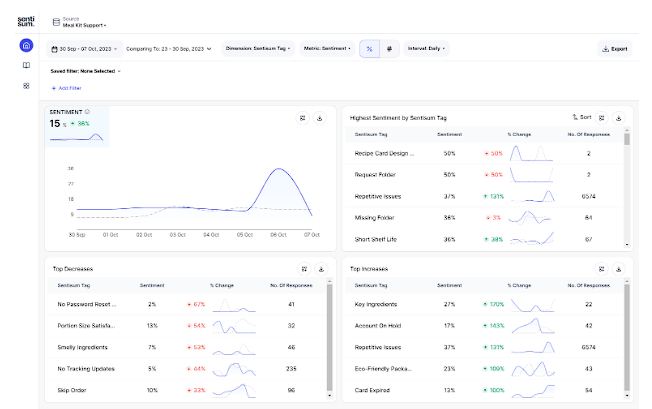The image size is (652, 409).
Task: Click the Top Decreases table scrollbar
Action: [330, 337]
